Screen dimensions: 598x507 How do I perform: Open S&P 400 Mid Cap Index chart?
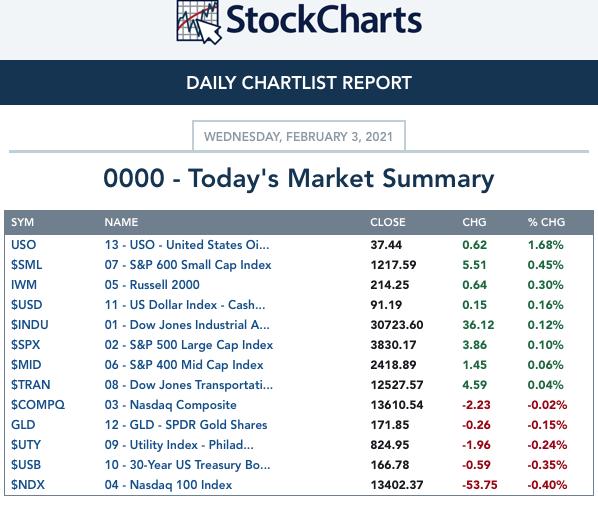coord(184,365)
